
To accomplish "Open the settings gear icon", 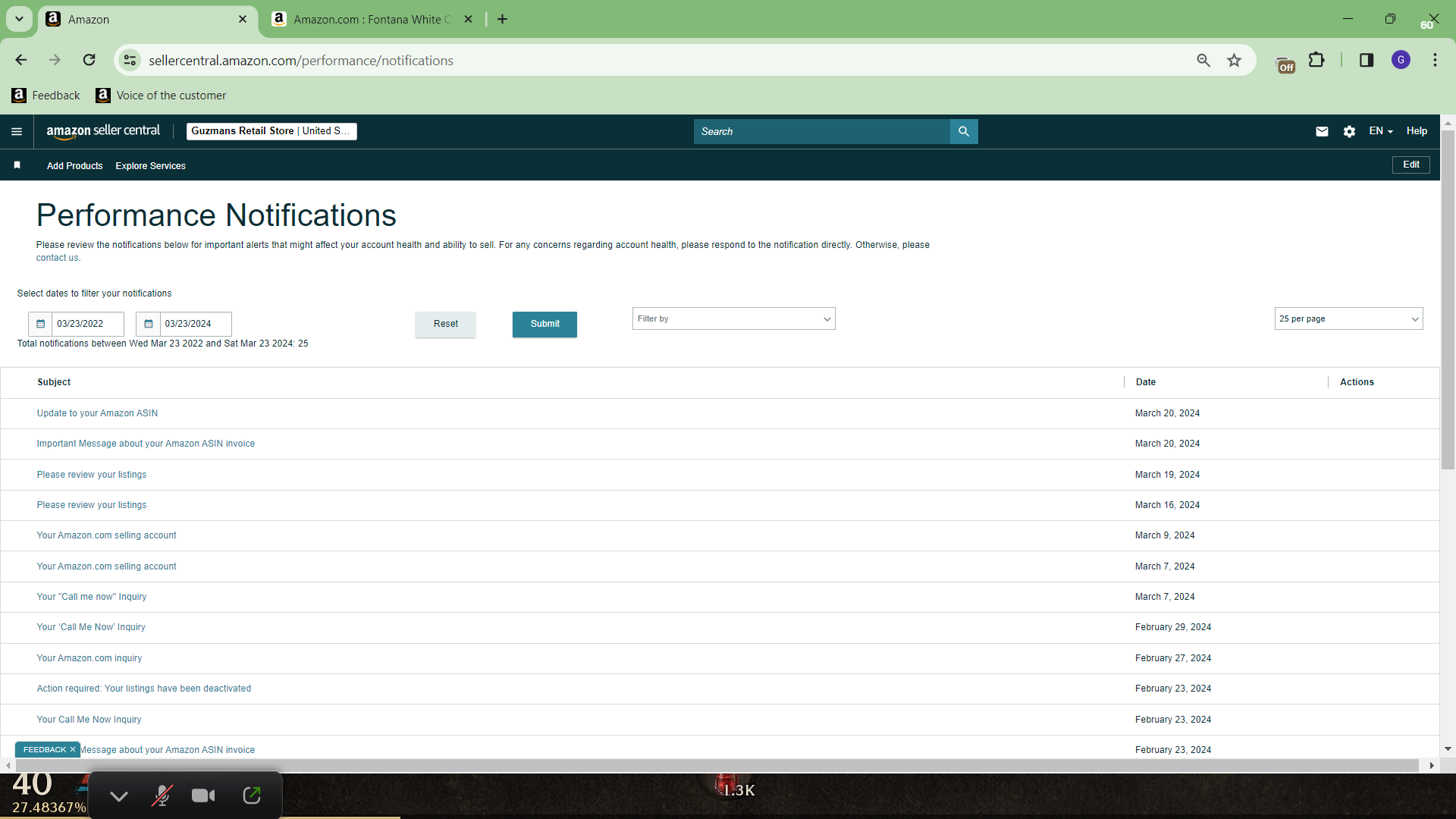I will pos(1349,131).
